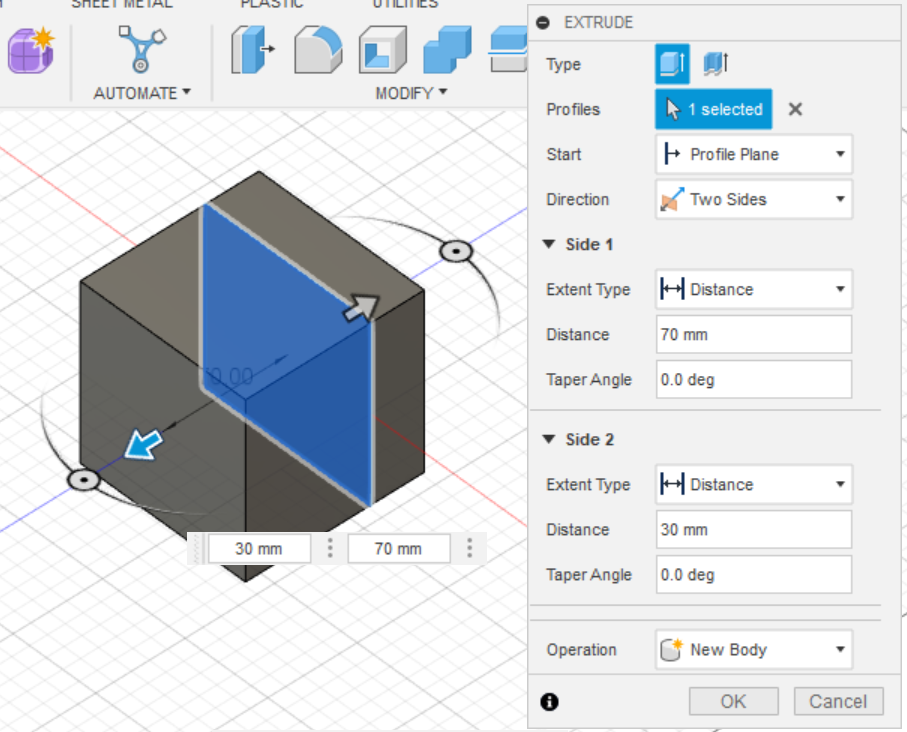Open Side 2 Extent Type dropdown
The width and height of the screenshot is (907, 732).
click(x=754, y=484)
